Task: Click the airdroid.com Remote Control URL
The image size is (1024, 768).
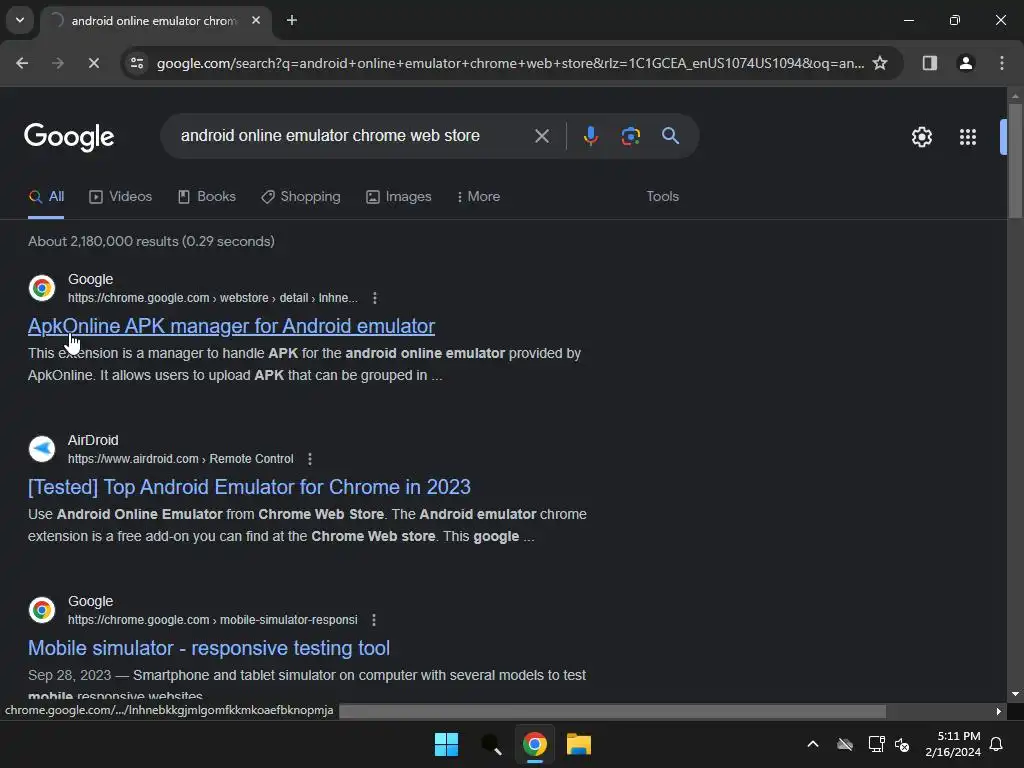Action: click(181, 459)
